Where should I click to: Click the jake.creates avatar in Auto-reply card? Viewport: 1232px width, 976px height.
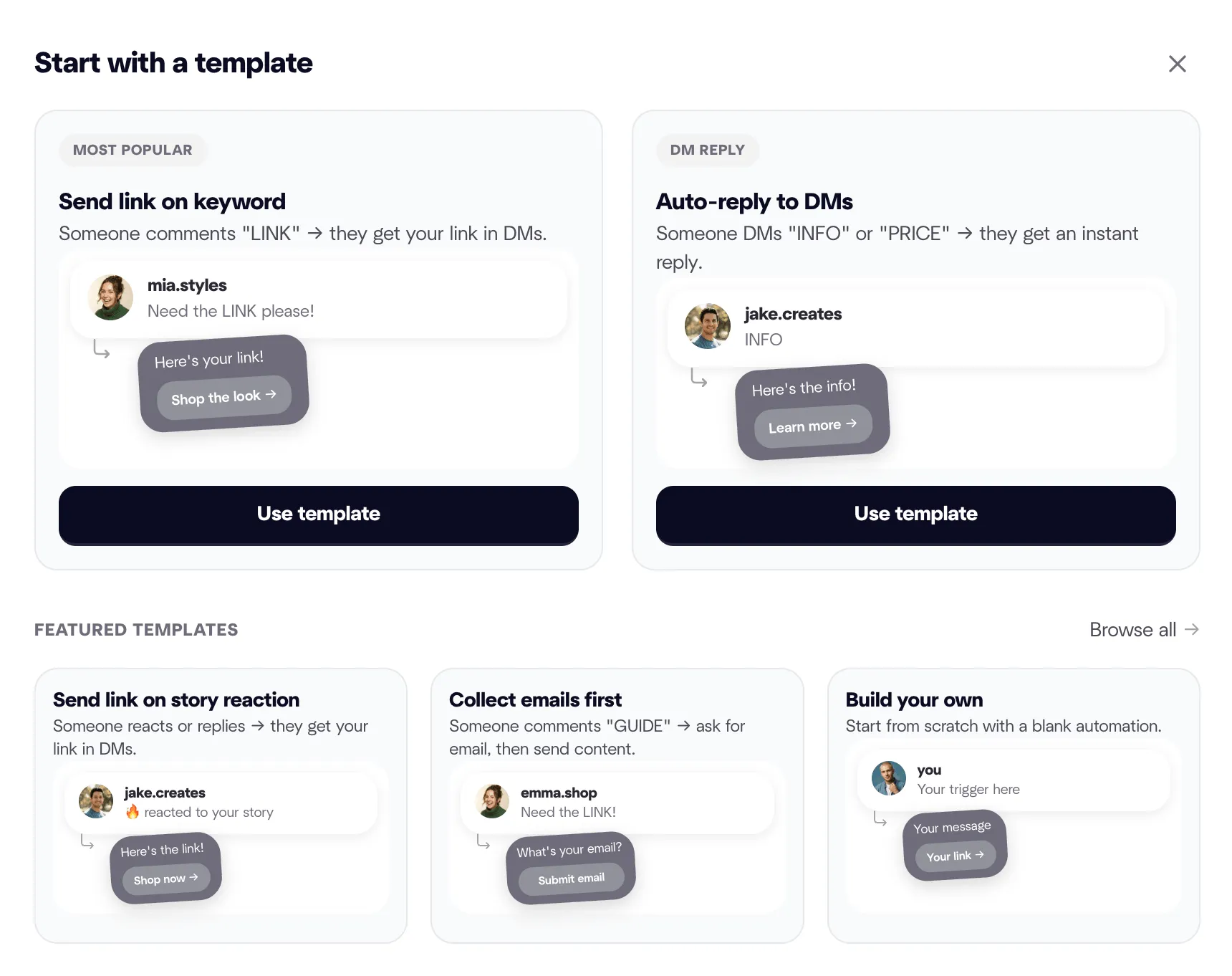707,326
